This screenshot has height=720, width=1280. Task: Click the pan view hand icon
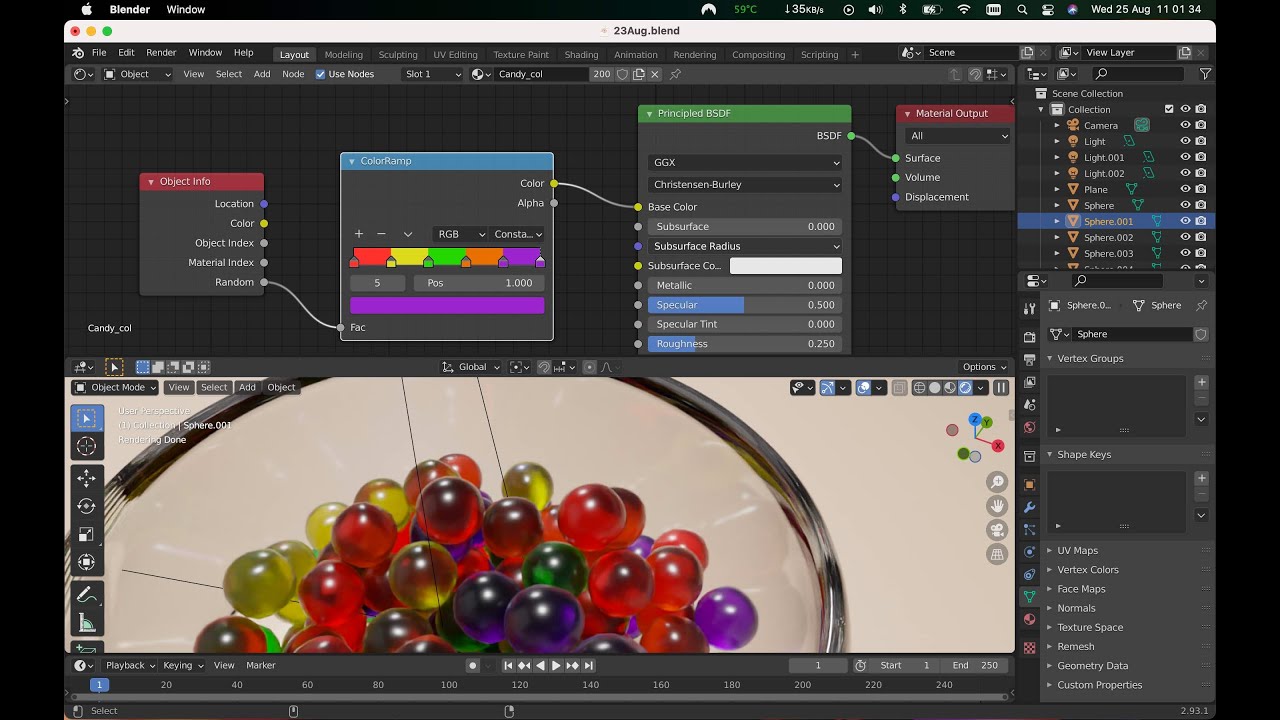pyautogui.click(x=997, y=506)
